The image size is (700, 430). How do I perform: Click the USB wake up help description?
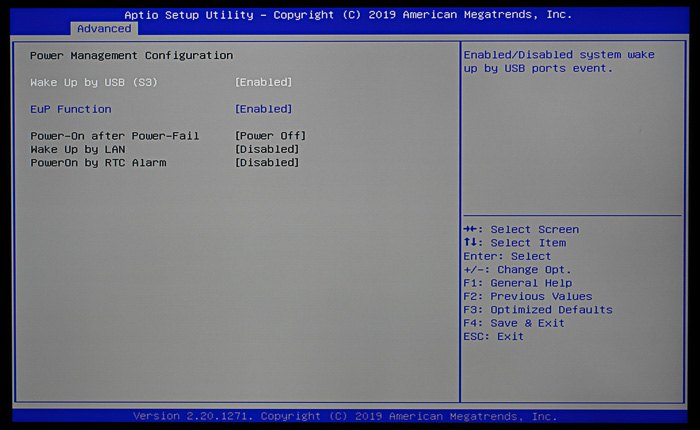(559, 62)
